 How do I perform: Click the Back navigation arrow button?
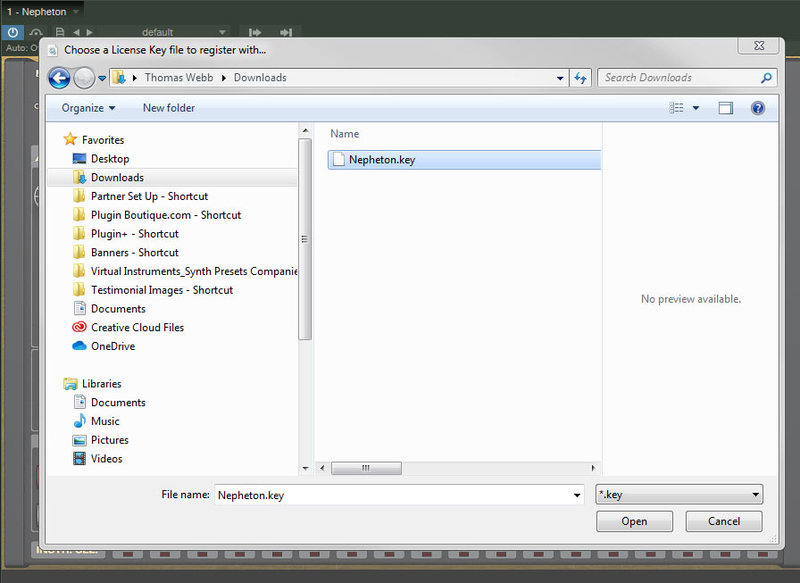[x=59, y=78]
